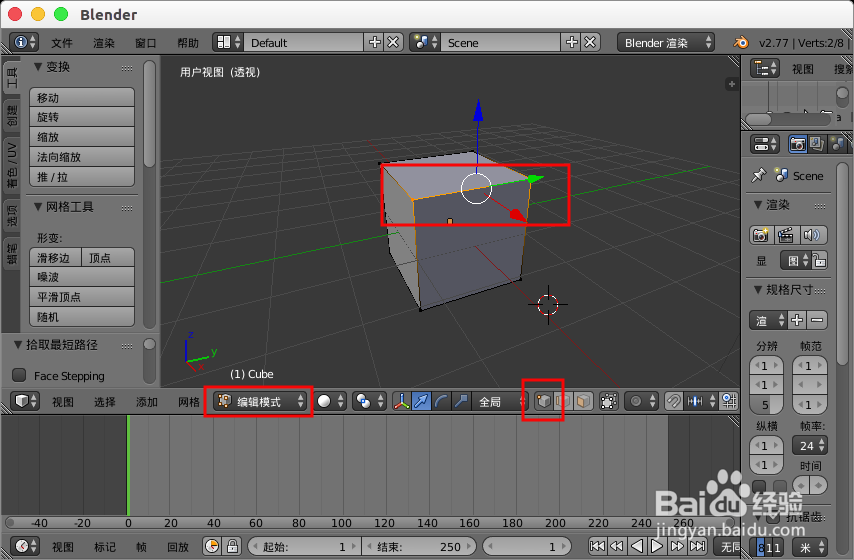The width and height of the screenshot is (854, 560).
Task: Toggle limit selection to visible icon
Action: pyautogui.click(x=608, y=401)
